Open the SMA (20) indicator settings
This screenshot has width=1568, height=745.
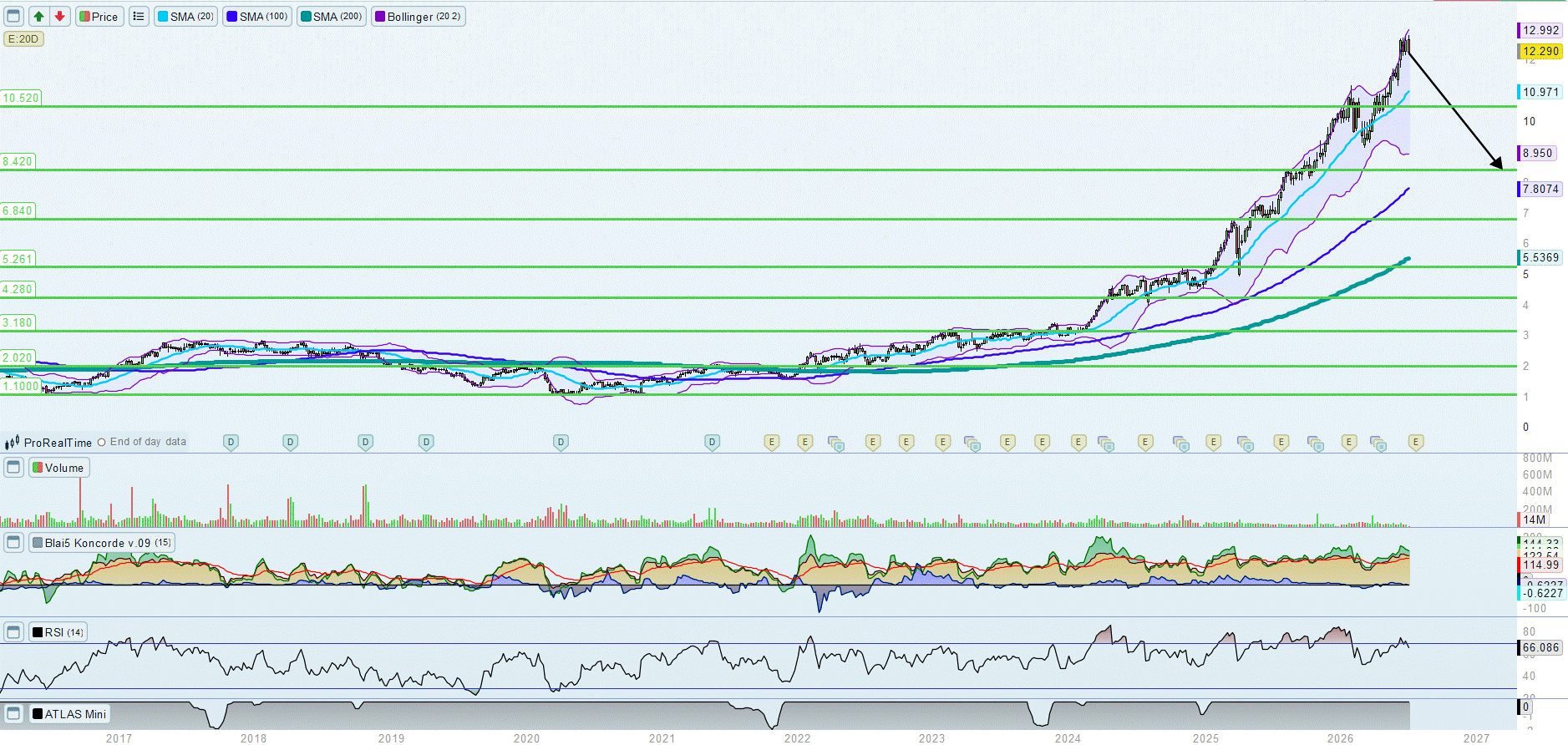(185, 17)
